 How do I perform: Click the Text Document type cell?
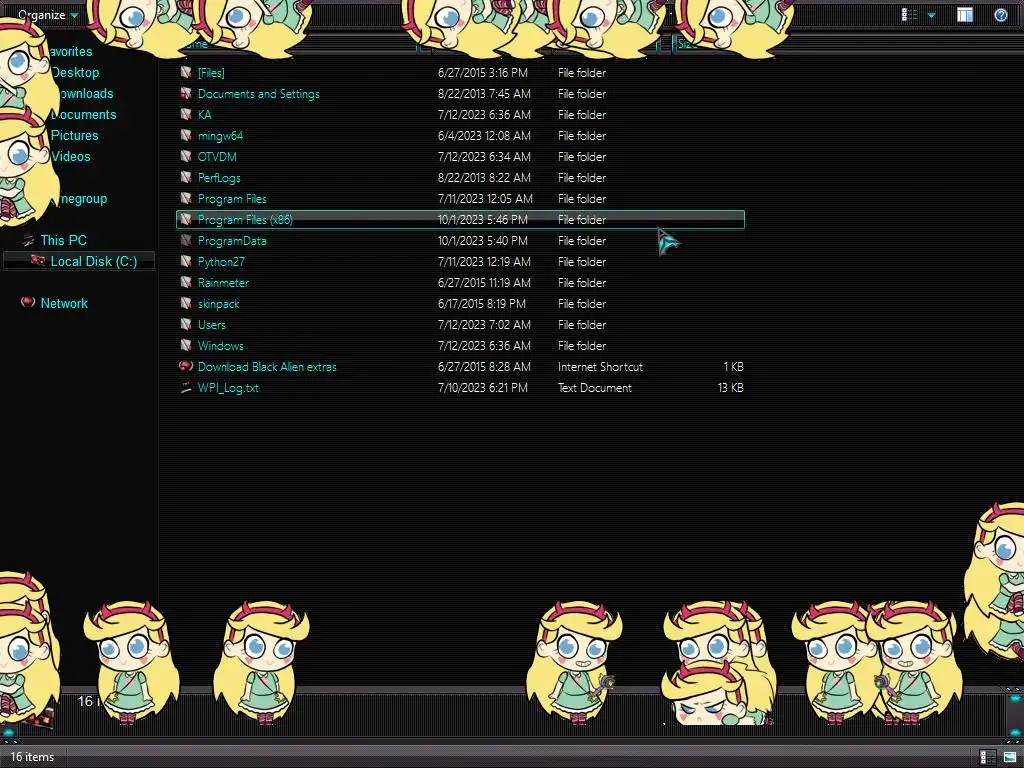click(x=595, y=387)
